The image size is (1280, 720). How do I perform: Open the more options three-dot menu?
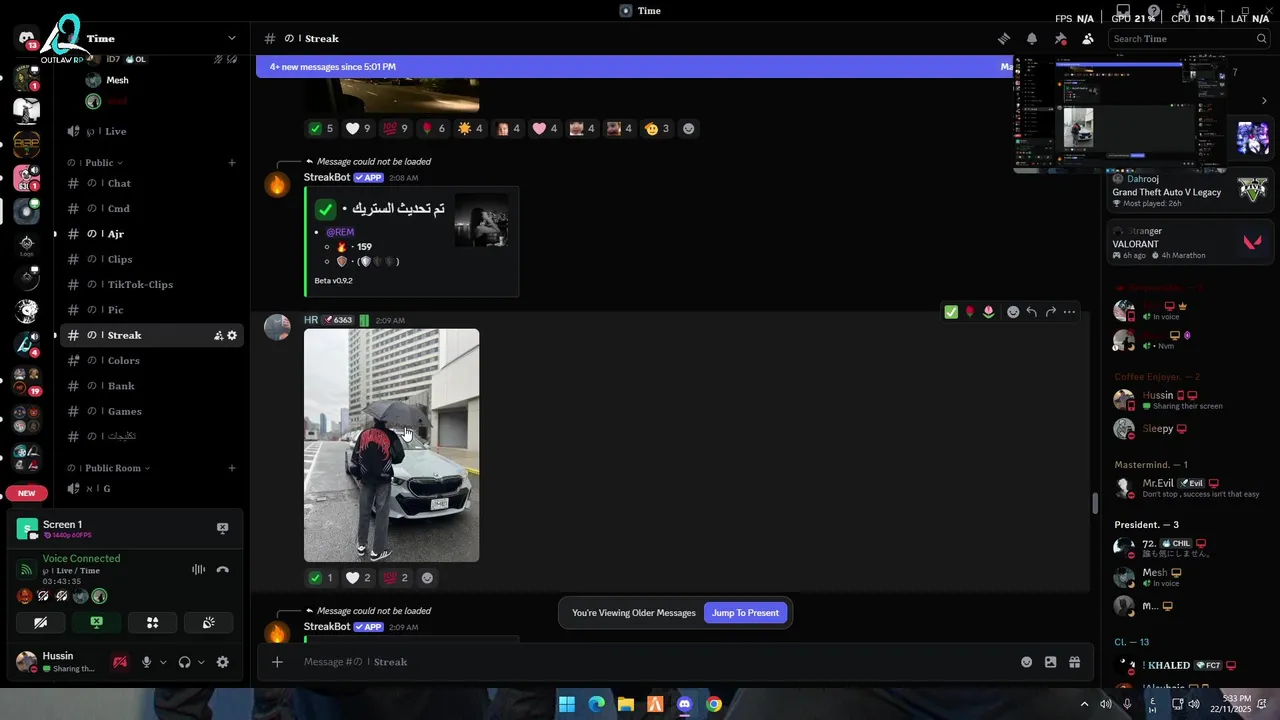[1070, 312]
